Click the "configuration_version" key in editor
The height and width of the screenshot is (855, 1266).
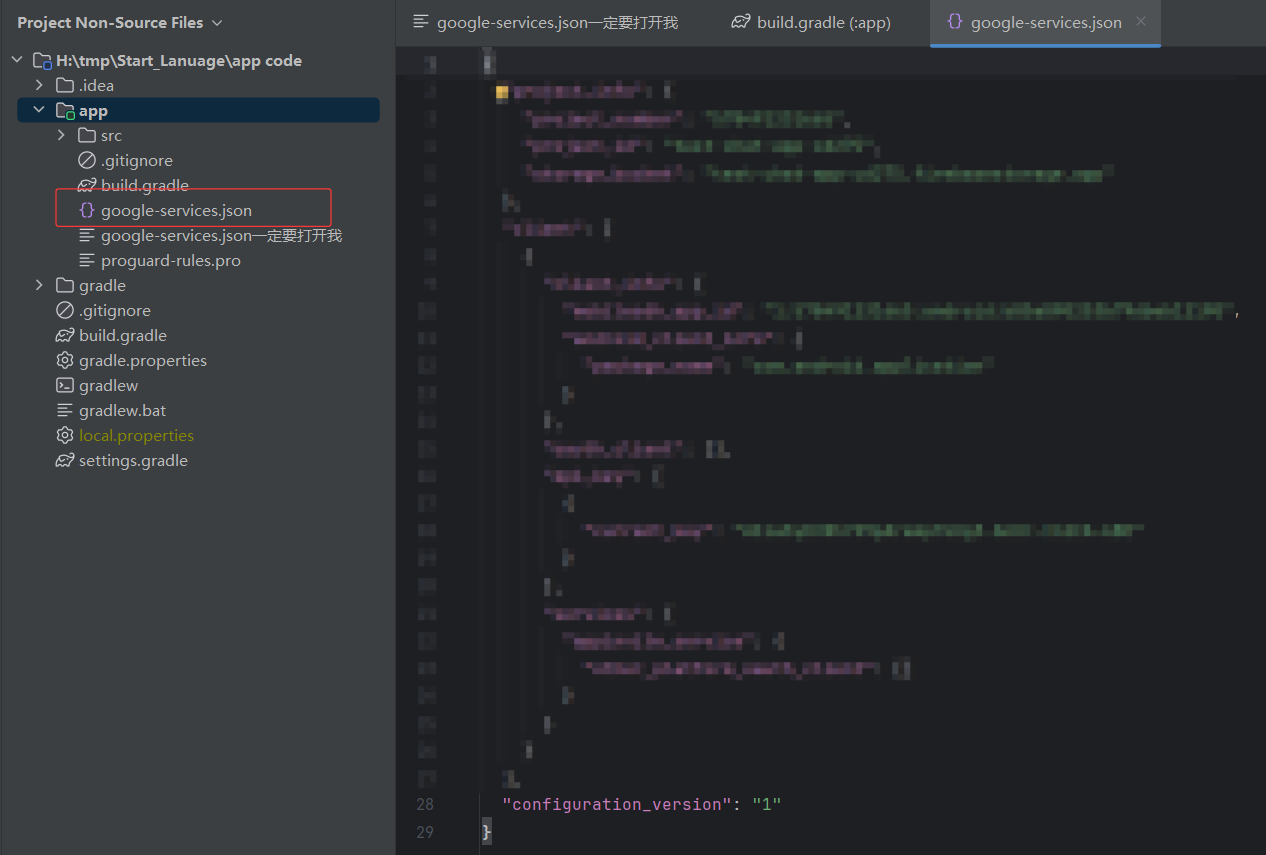pyautogui.click(x=618, y=804)
